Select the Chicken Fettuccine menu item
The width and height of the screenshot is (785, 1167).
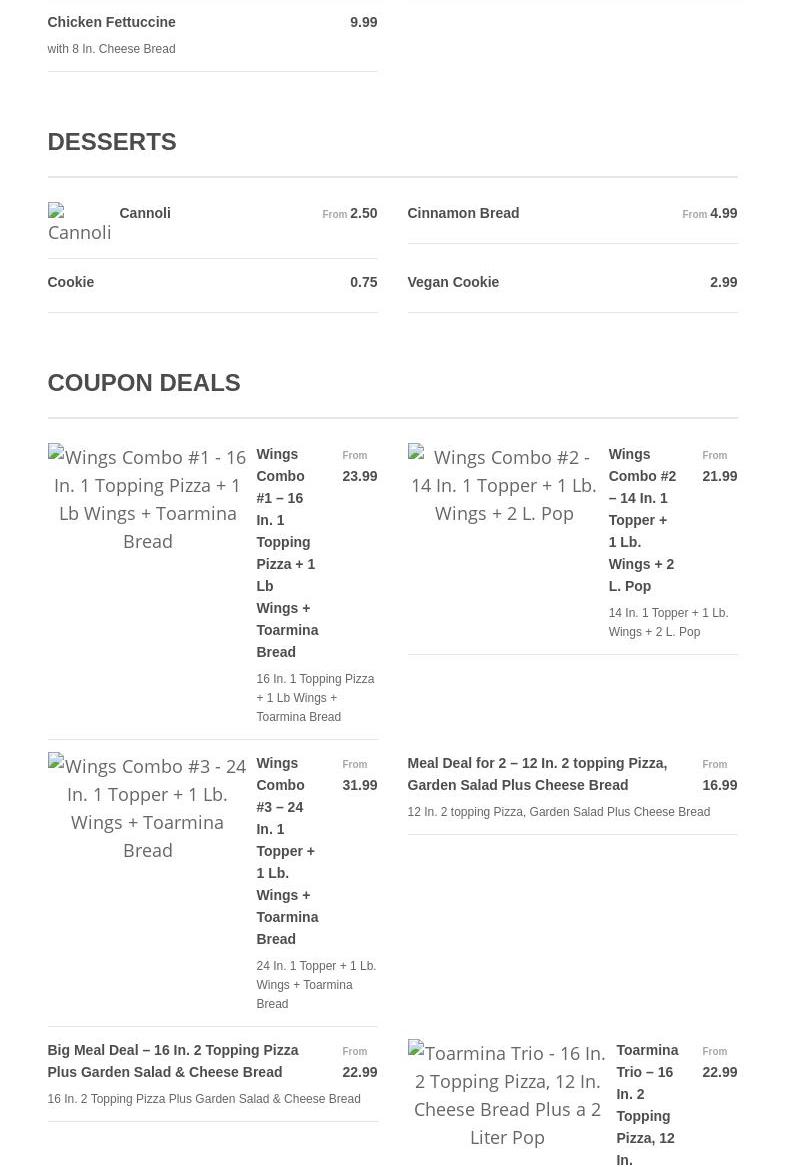[111, 22]
